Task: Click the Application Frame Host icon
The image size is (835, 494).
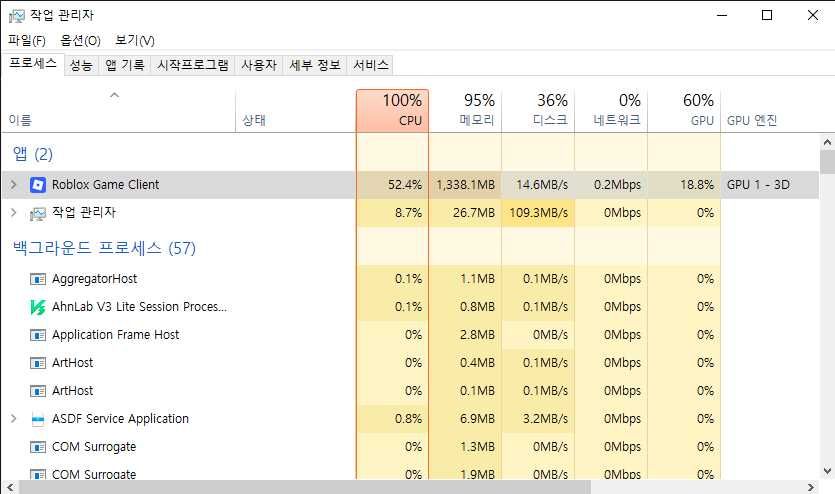Action: 38,335
